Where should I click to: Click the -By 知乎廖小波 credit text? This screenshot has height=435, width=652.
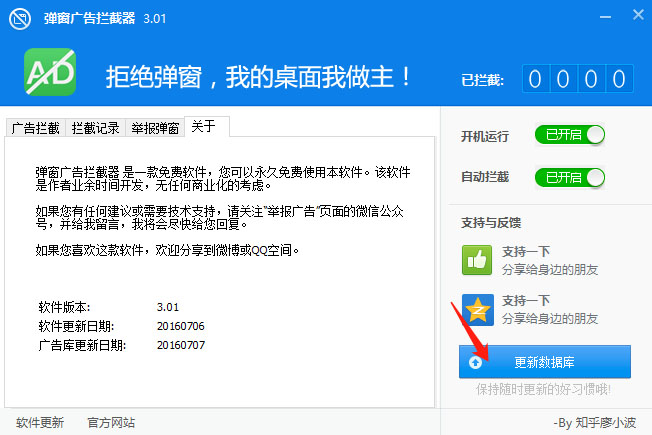click(595, 423)
